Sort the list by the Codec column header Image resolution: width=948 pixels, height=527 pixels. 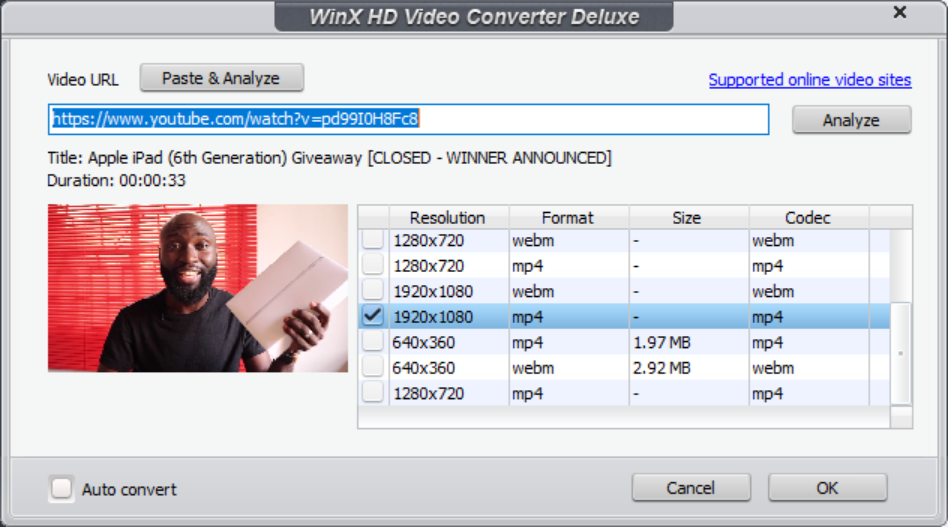click(808, 218)
